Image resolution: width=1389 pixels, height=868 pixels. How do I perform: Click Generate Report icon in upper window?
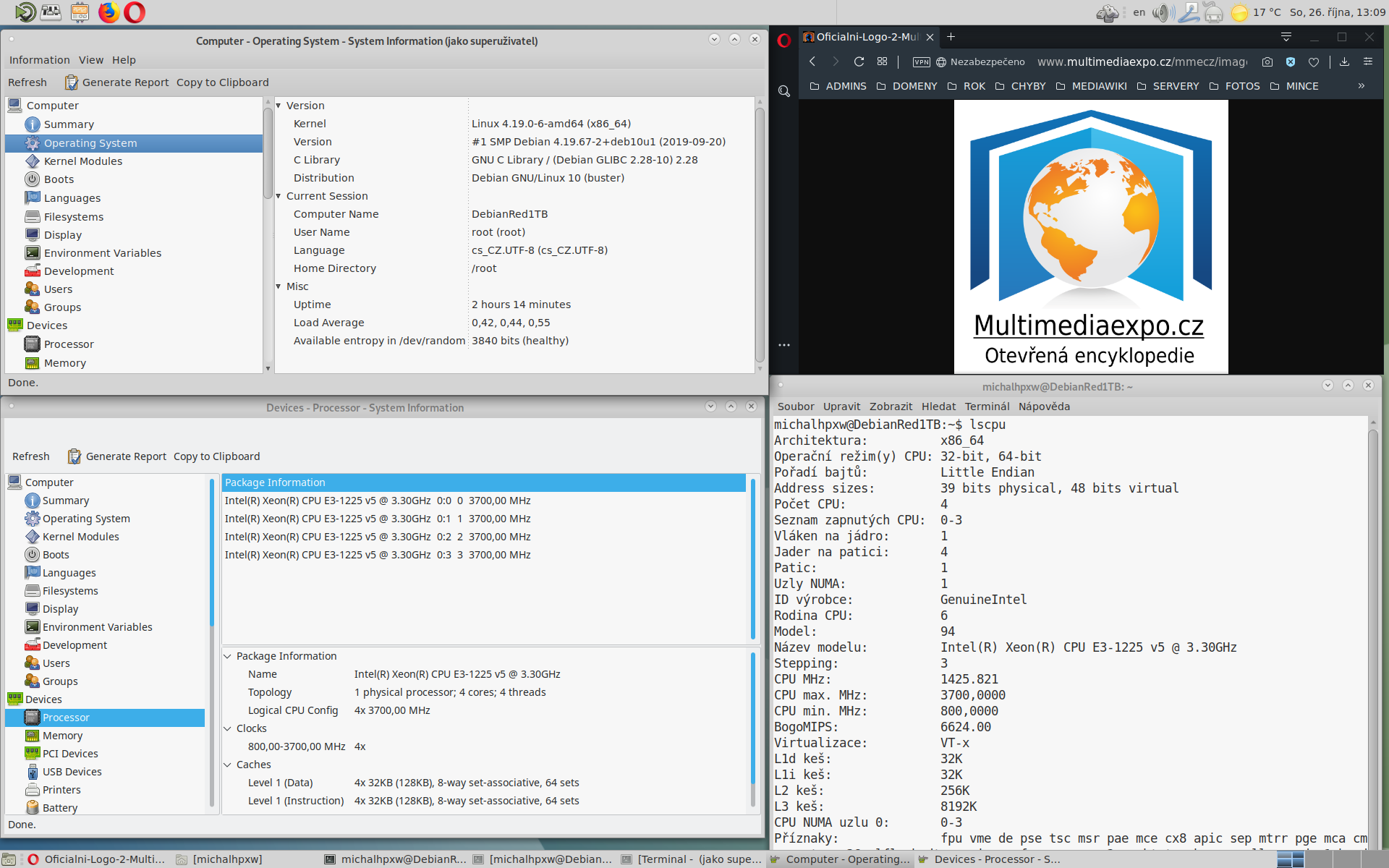pos(72,82)
